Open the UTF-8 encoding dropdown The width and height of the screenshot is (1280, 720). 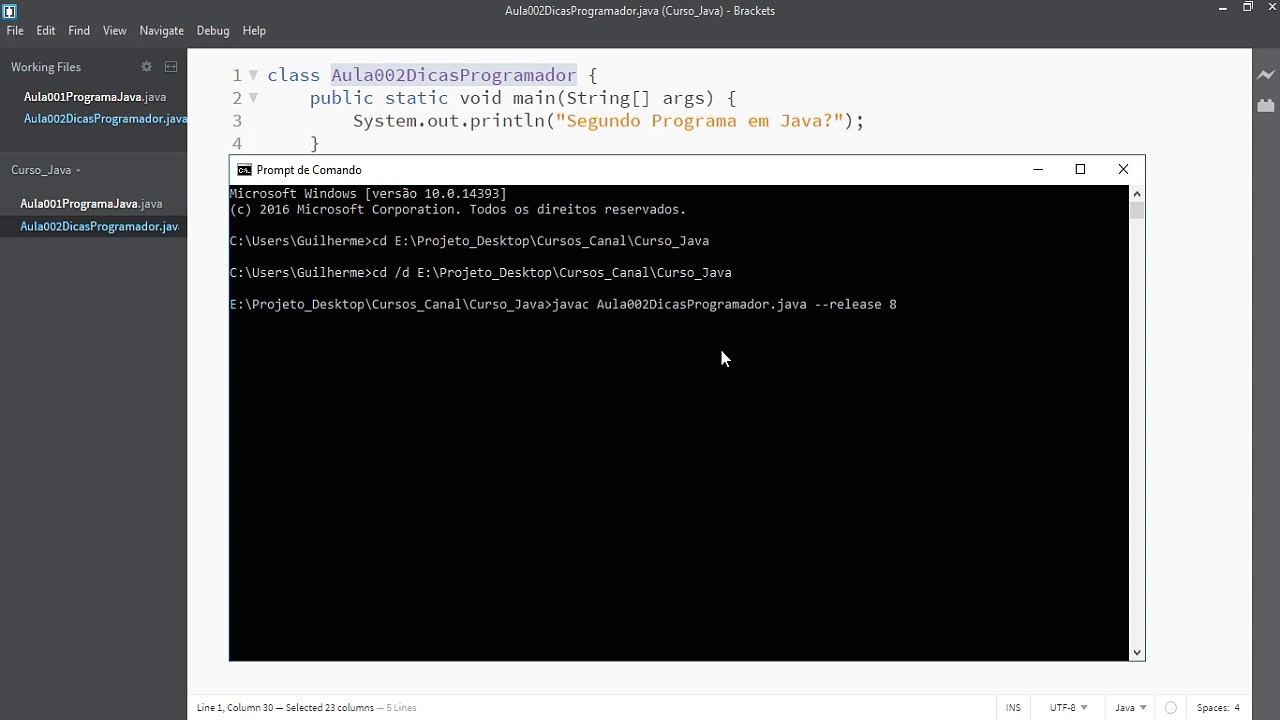pos(1068,708)
